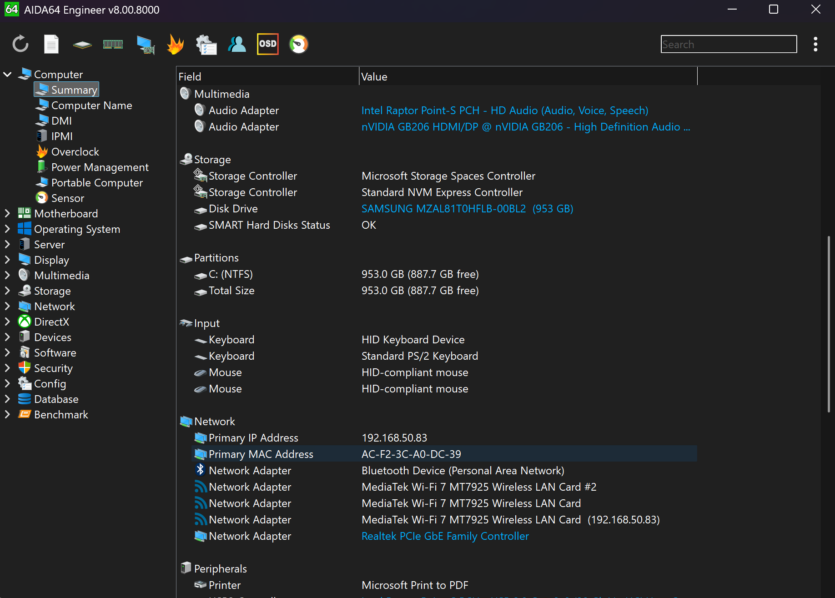The height and width of the screenshot is (598, 835).
Task: Expand the Devices tree node
Action: click(x=7, y=337)
